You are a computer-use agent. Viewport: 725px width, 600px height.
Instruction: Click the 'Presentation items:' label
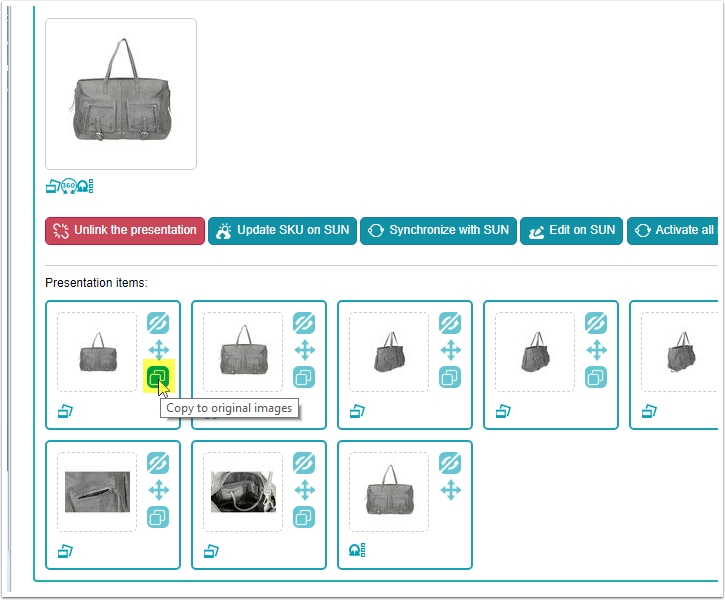(96, 282)
